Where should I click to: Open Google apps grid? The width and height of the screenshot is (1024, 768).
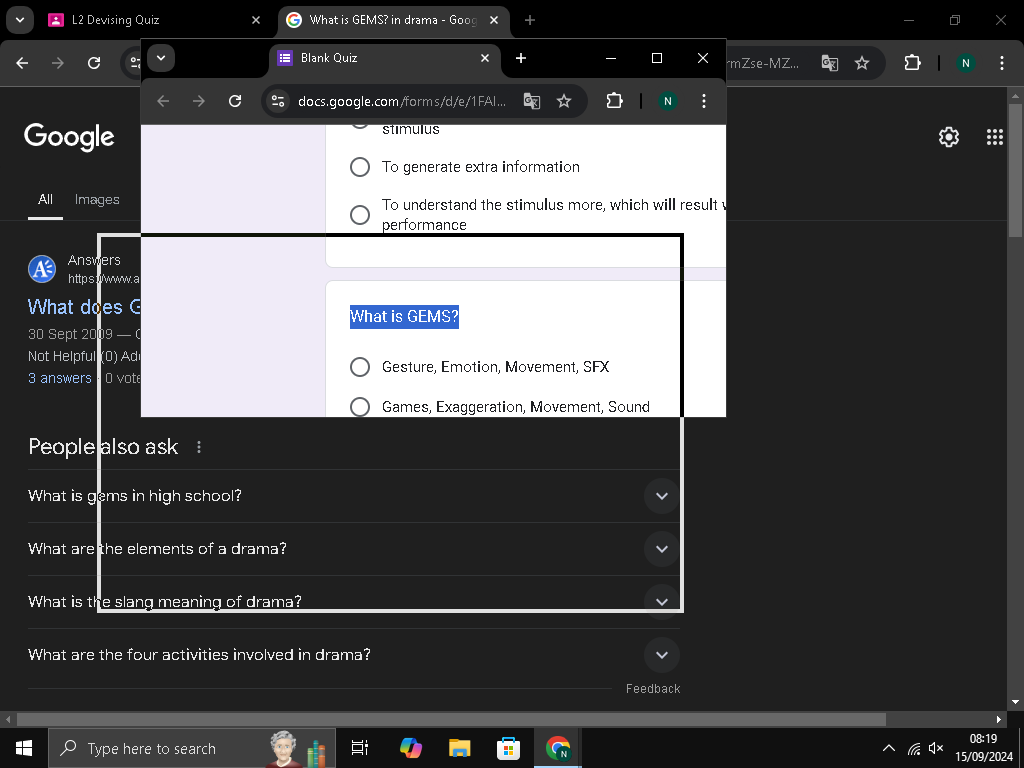(x=995, y=137)
